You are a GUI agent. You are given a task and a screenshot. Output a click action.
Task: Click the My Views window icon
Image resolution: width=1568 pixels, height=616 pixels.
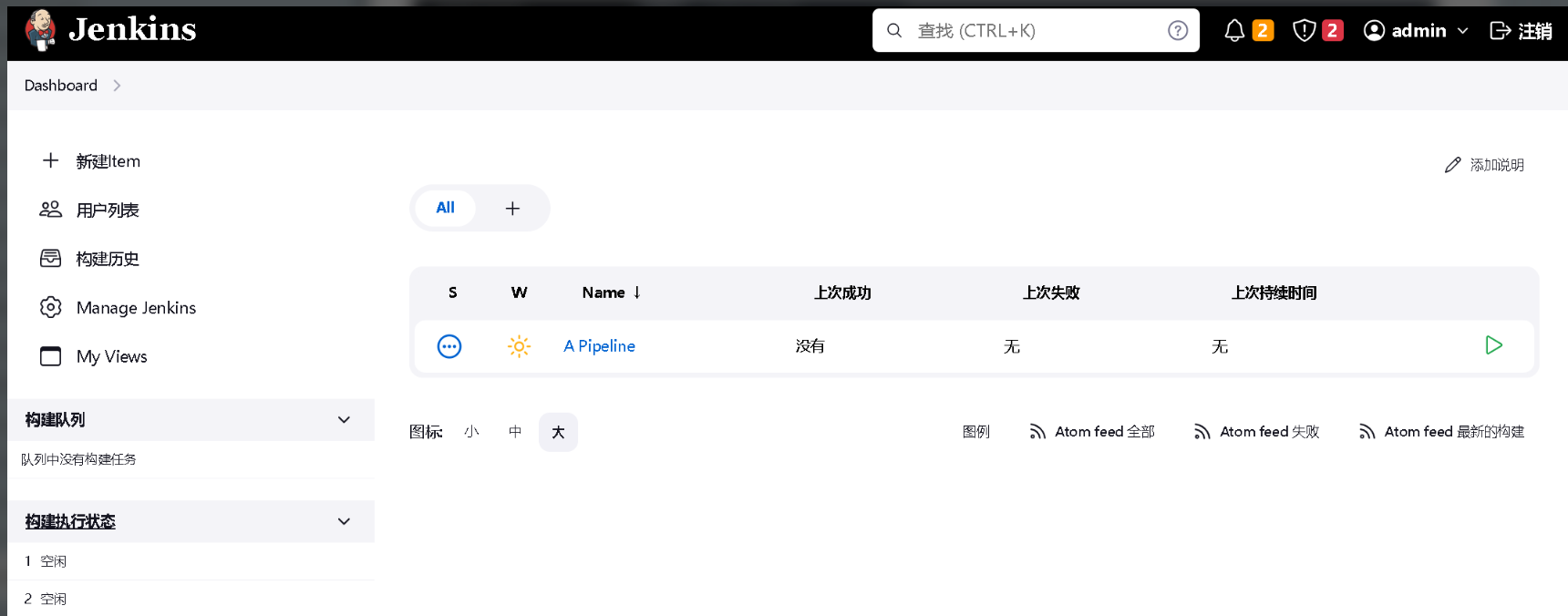51,356
